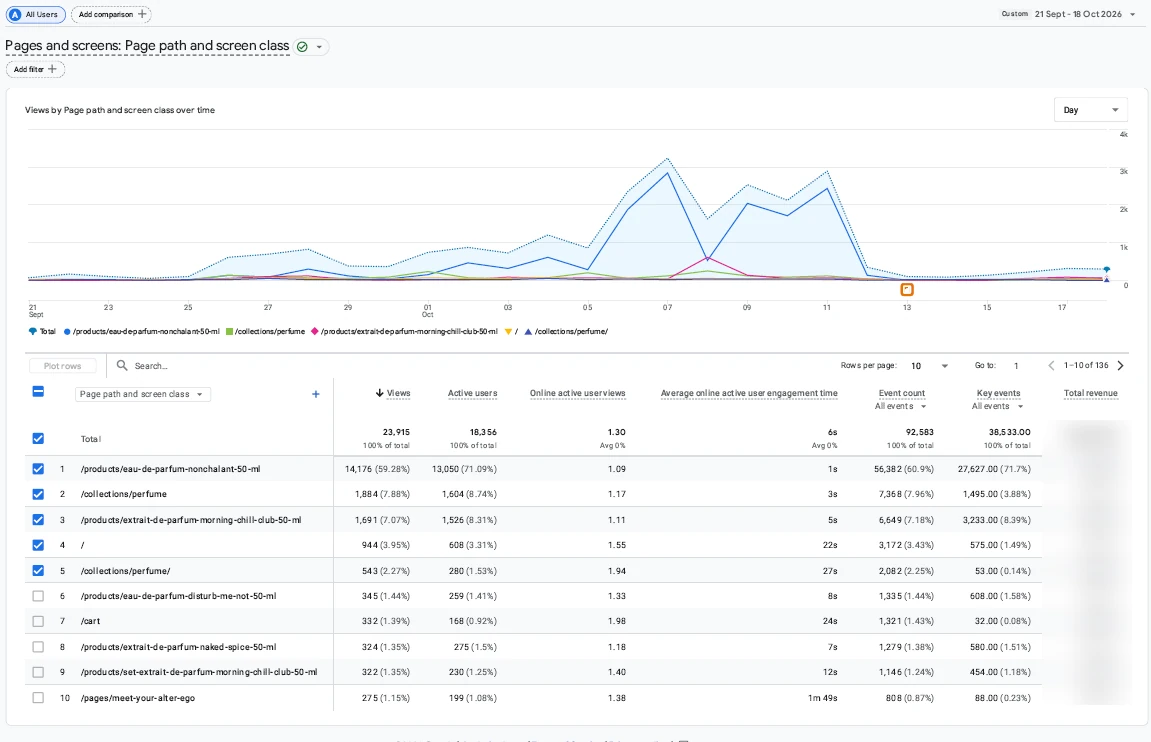This screenshot has height=742, width=1151.
Task: Click the Add filter button
Action: click(x=35, y=69)
